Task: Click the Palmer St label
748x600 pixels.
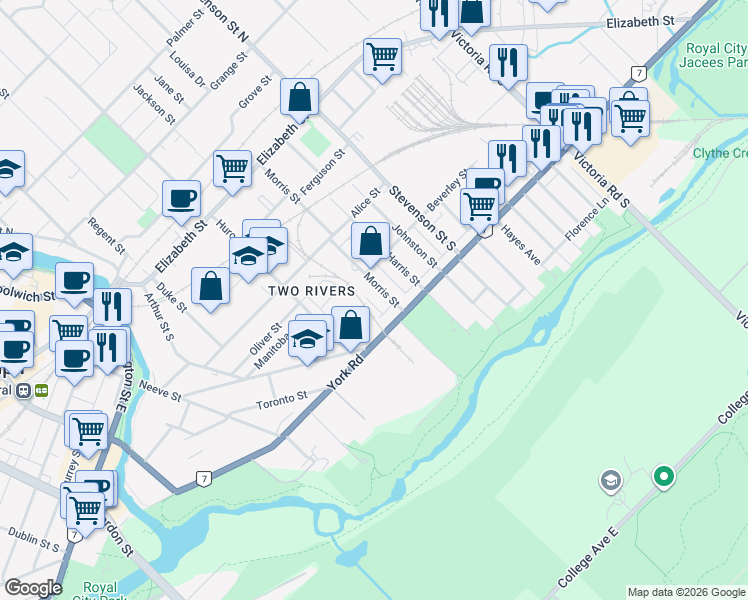Action: tap(186, 27)
